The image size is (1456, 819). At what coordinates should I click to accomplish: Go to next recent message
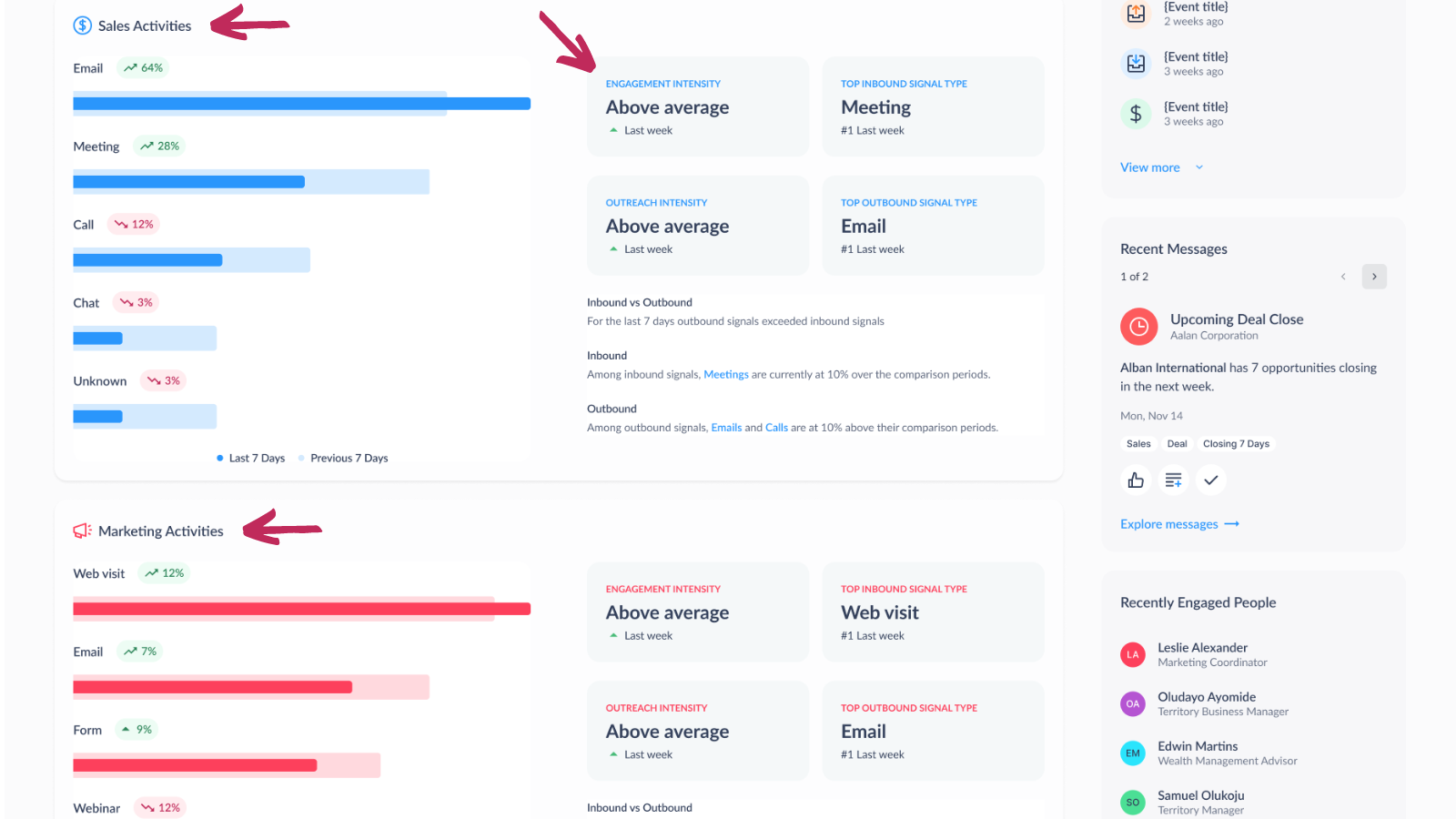1374,277
